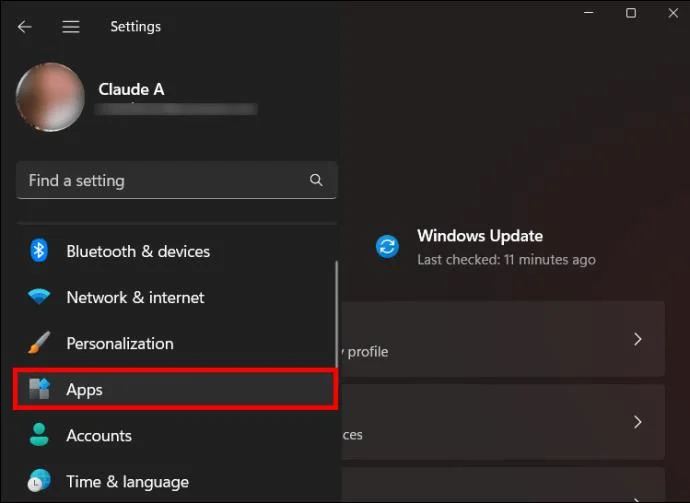Expand the profile card chevron
690x503 pixels.
pyautogui.click(x=638, y=339)
